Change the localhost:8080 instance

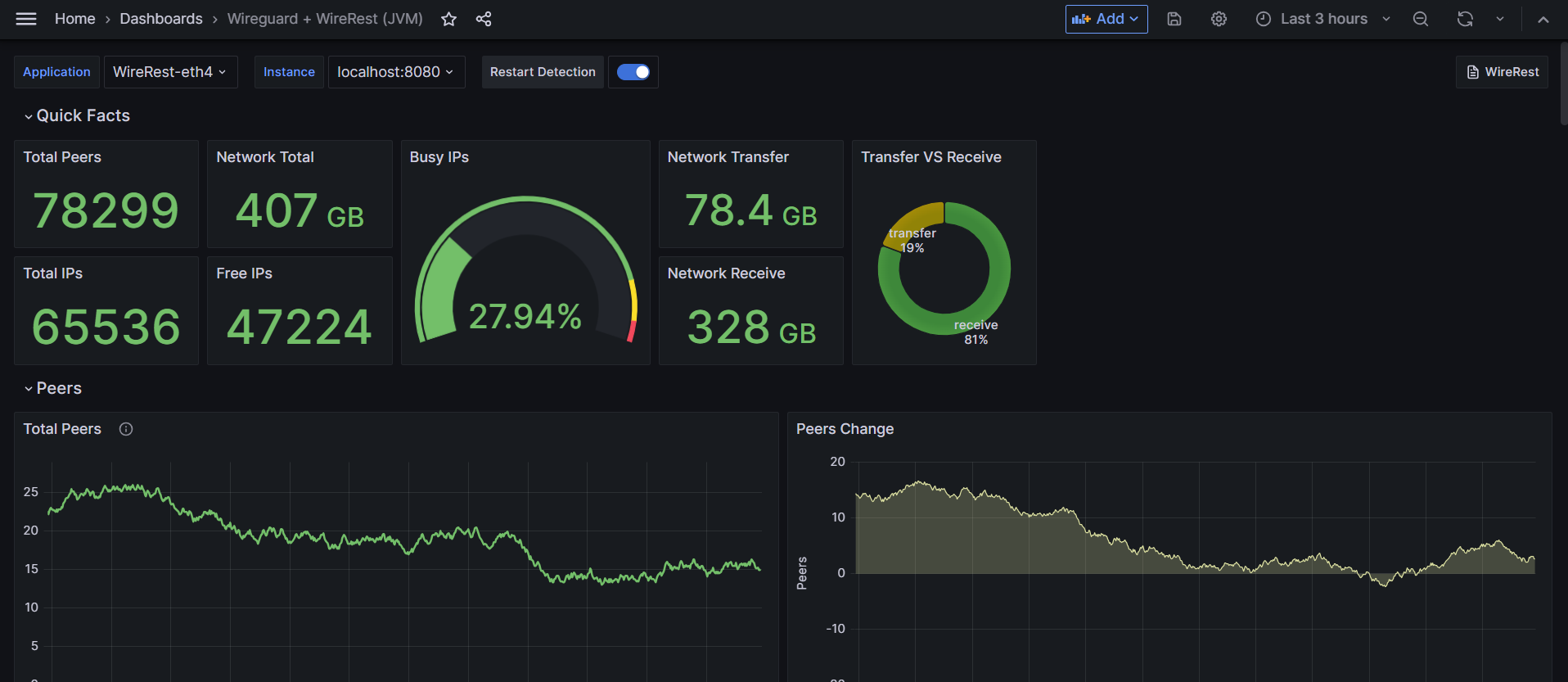(x=396, y=72)
